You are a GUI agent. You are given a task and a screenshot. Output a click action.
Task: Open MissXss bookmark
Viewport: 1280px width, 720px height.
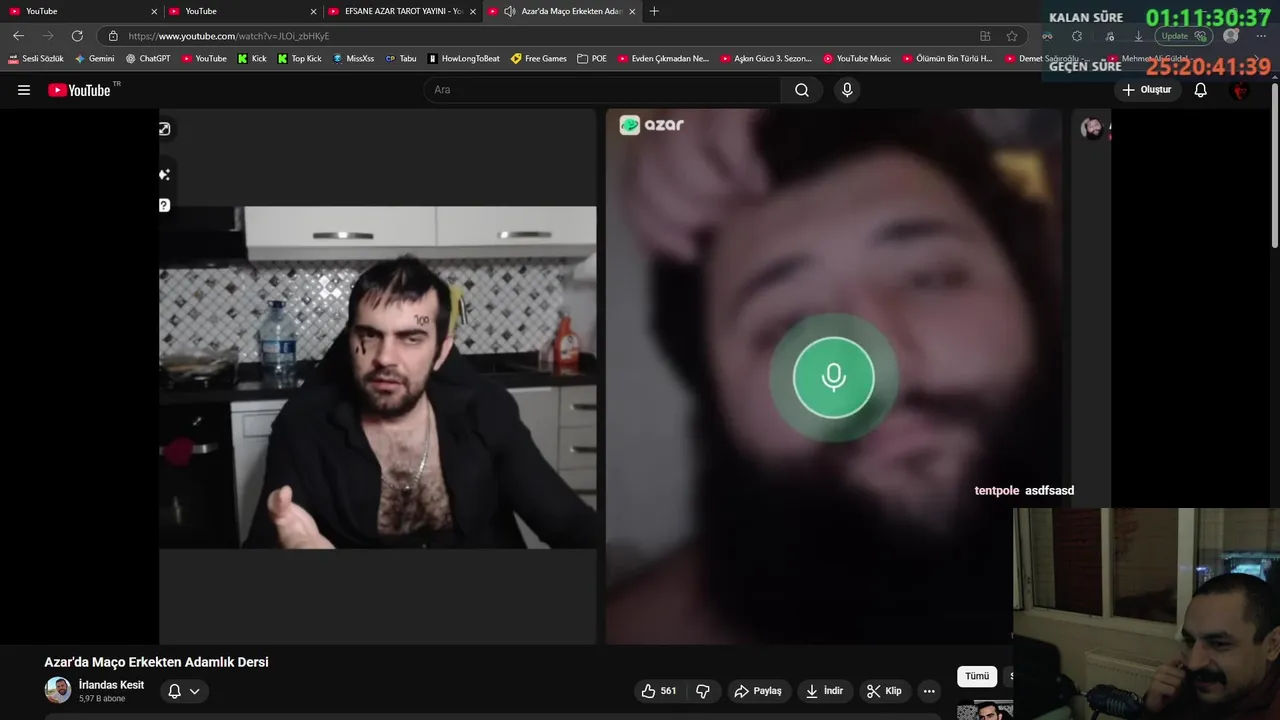click(353, 59)
